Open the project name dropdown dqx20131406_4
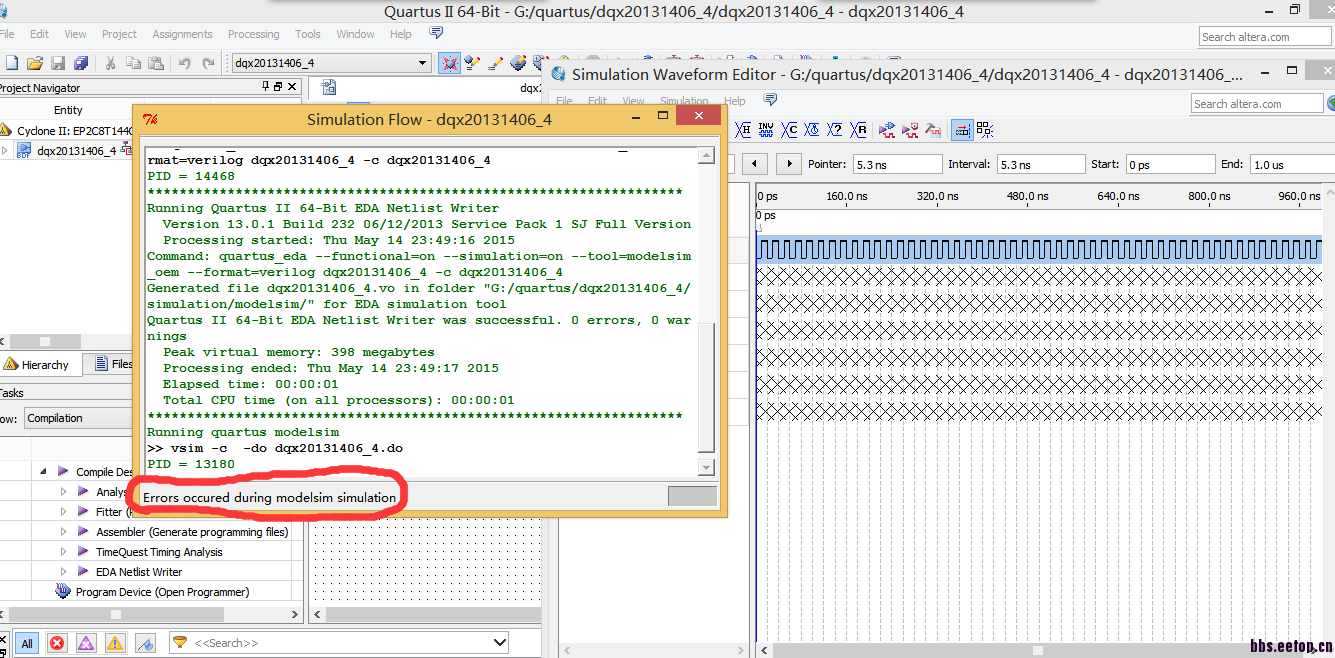The image size is (1335, 658). pos(330,63)
